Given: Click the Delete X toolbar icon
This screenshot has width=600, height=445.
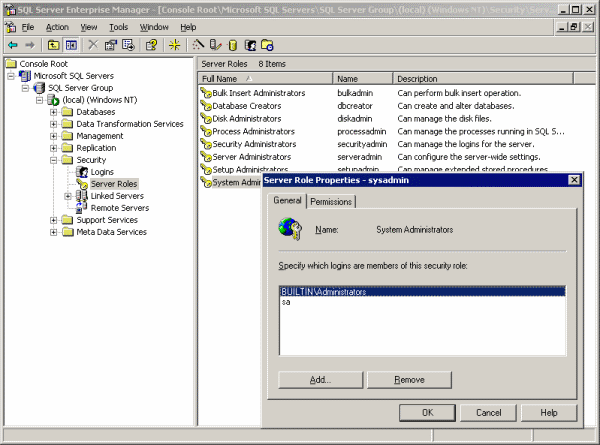Looking at the screenshot, I should (93, 45).
